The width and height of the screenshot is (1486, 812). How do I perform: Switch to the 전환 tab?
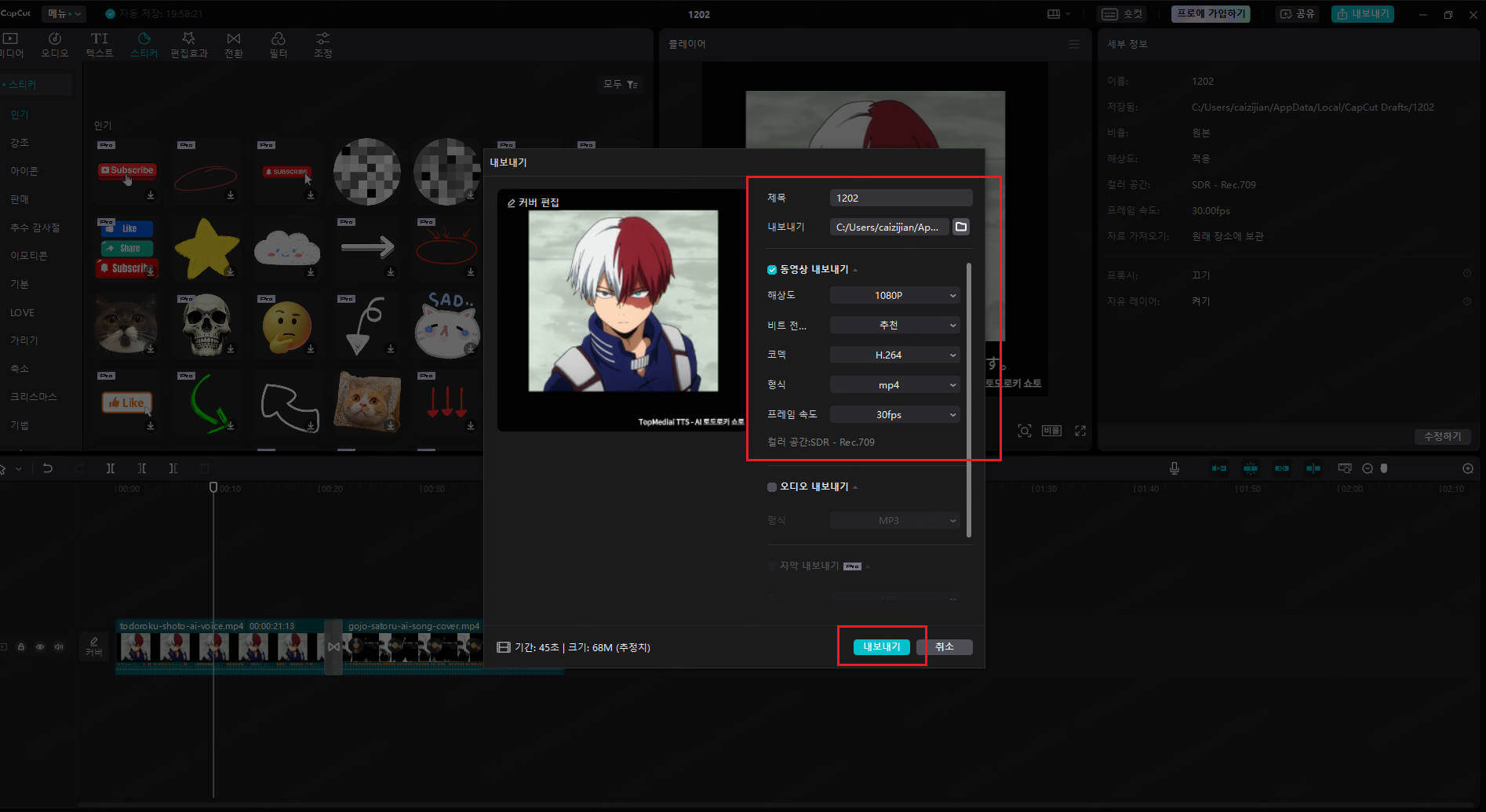(x=234, y=45)
